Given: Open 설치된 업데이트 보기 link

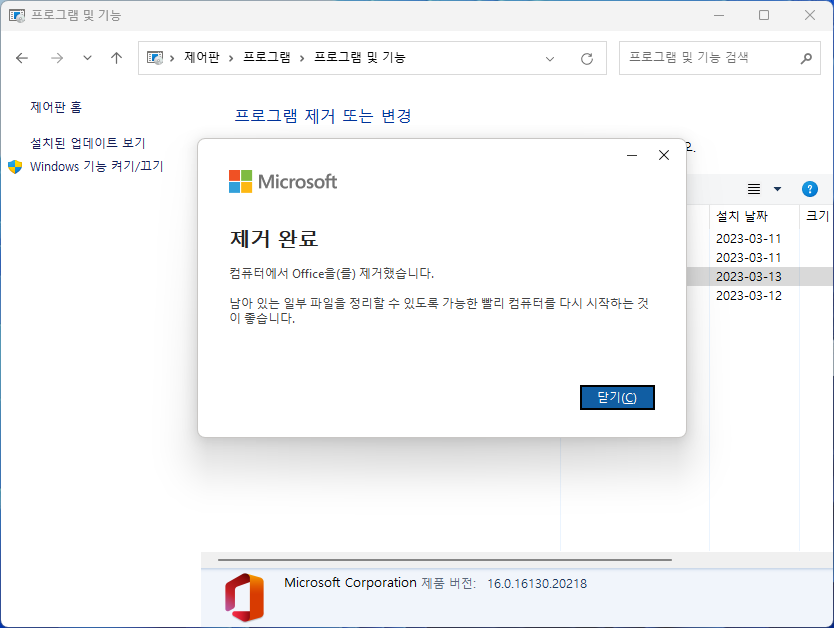Looking at the screenshot, I should coord(88,143).
